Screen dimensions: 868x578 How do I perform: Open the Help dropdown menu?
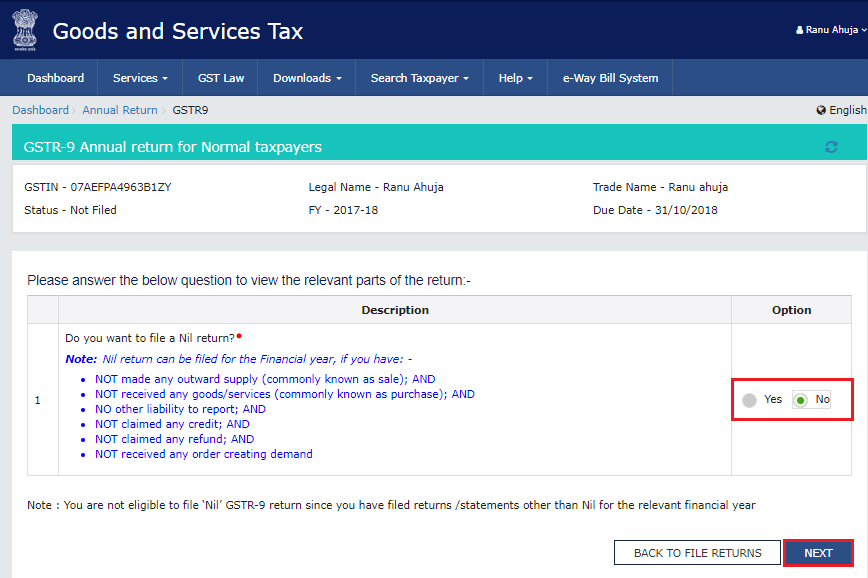[515, 78]
